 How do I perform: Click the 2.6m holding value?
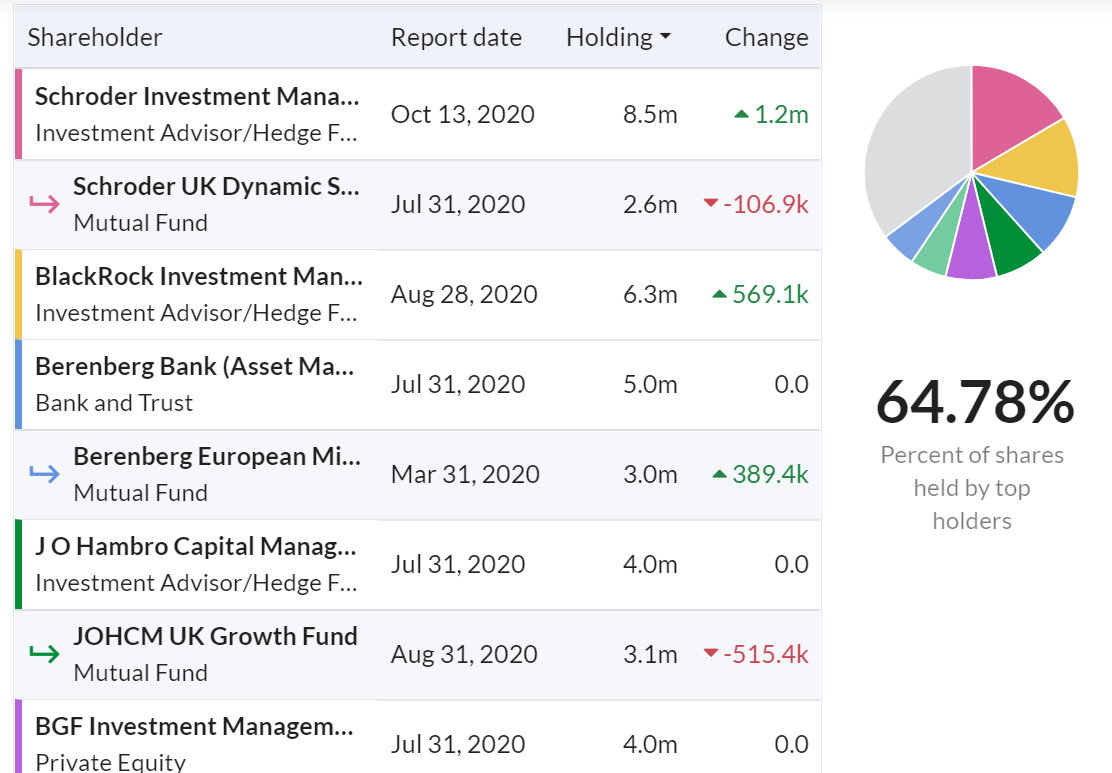[650, 204]
